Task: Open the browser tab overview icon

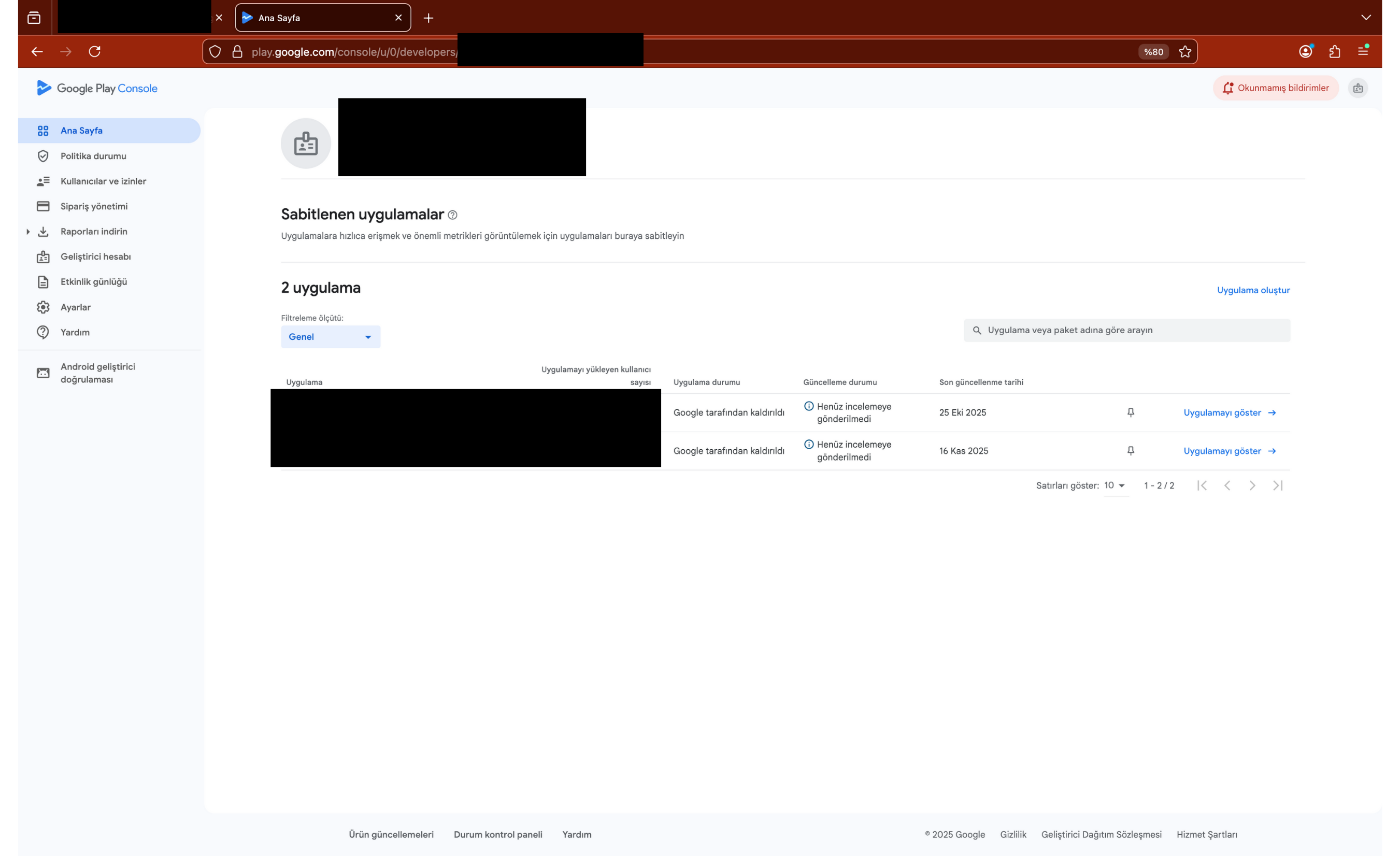Action: tap(34, 18)
